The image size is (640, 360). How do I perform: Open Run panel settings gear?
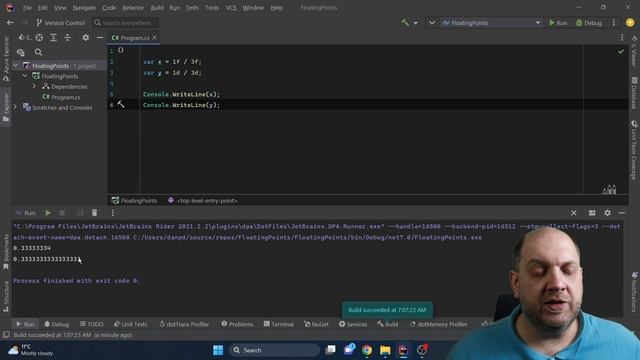pos(607,213)
